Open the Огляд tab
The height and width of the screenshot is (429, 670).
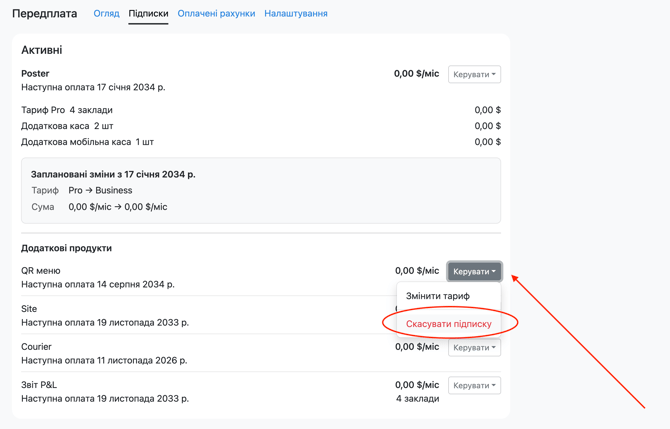point(106,14)
